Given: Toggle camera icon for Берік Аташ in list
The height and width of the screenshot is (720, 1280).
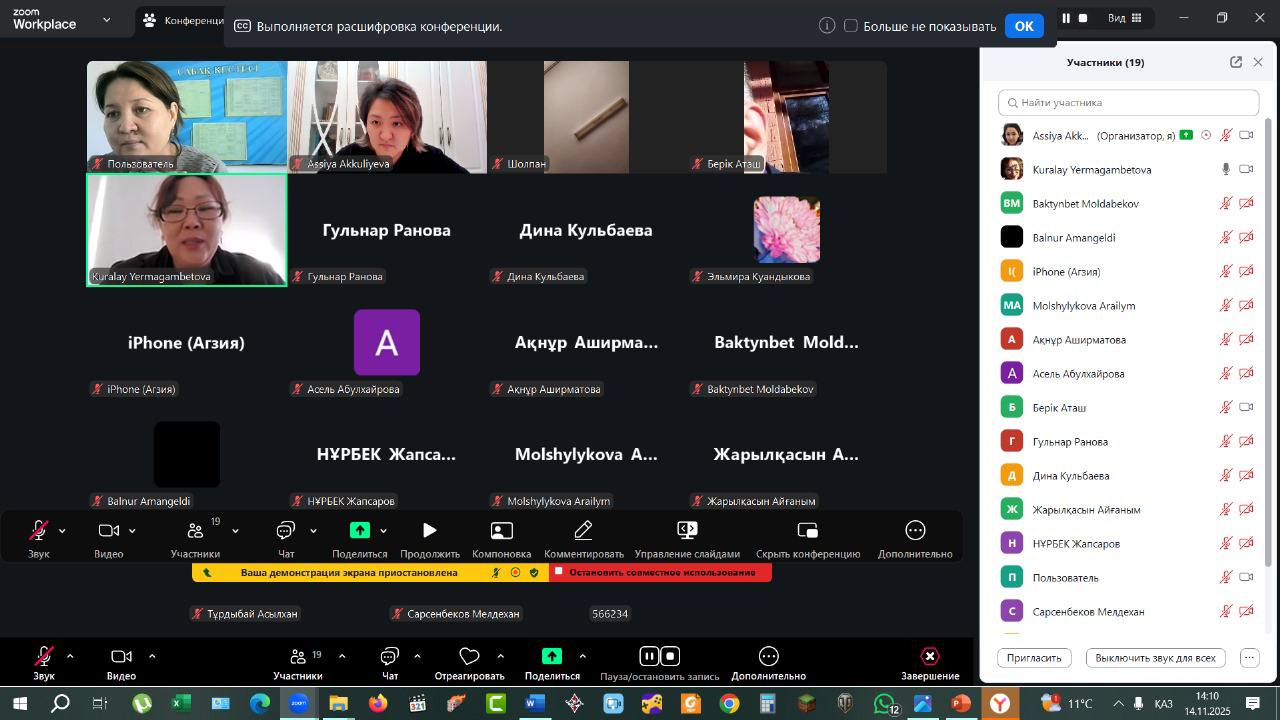Looking at the screenshot, I should [x=1246, y=408].
